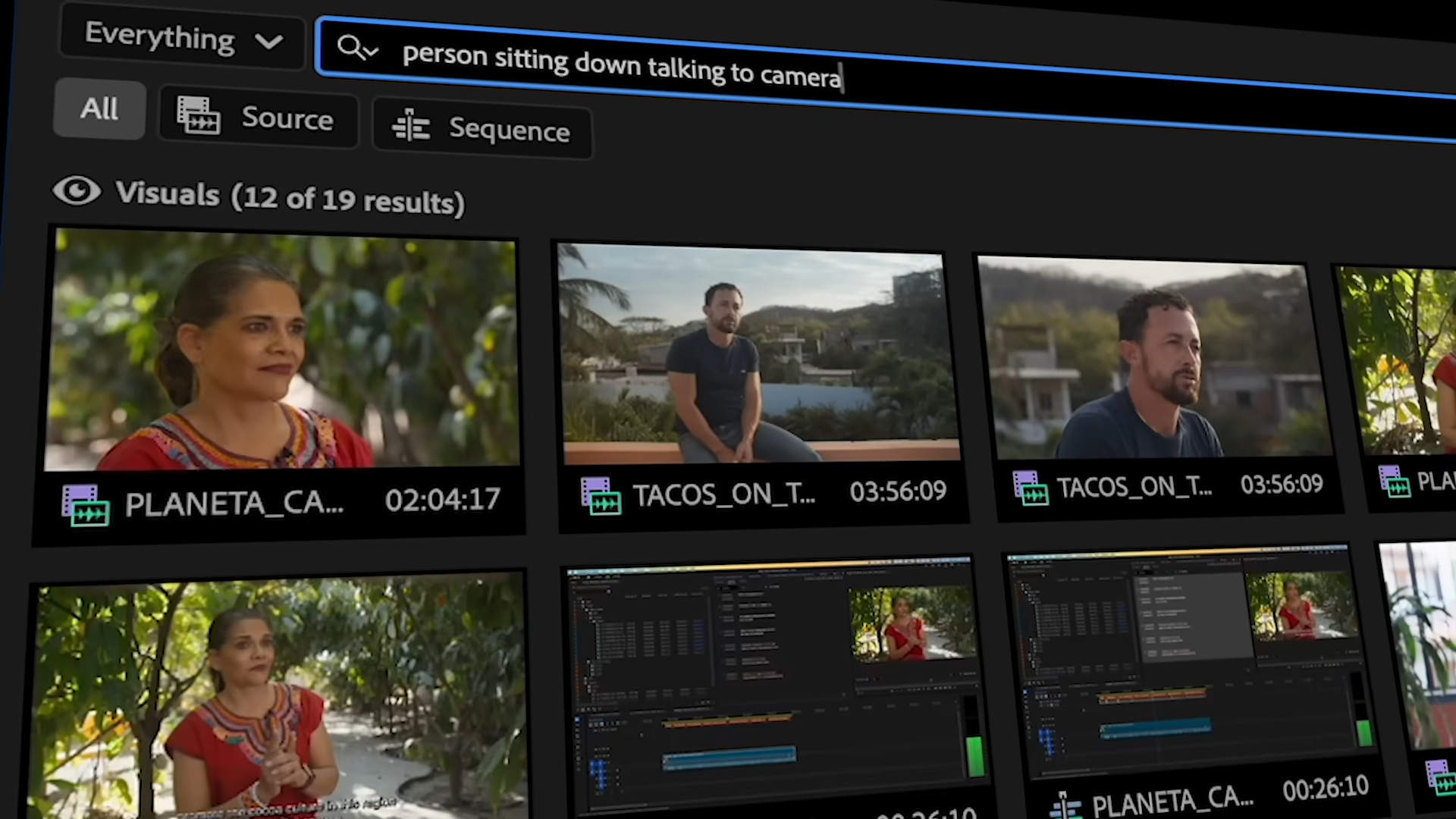Click the magnifying glass search icon
The height and width of the screenshot is (819, 1456).
[x=350, y=46]
